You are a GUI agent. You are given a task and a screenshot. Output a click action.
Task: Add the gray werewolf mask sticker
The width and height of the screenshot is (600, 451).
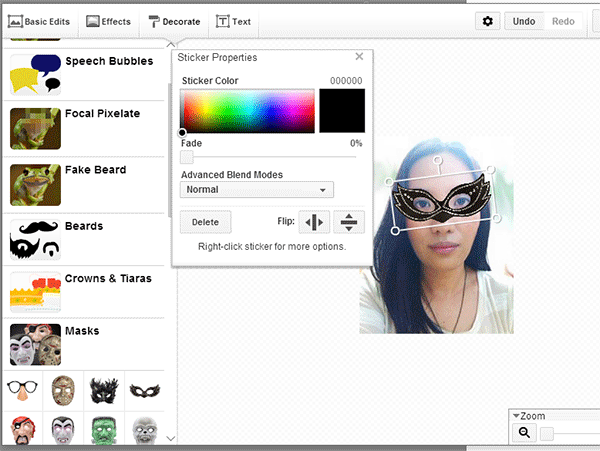coord(145,430)
